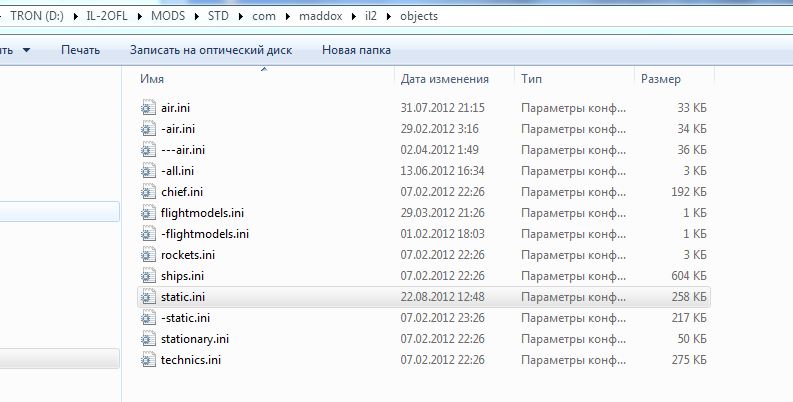
Task: Expand the arrow after IL-2OFL
Action: [x=140, y=16]
